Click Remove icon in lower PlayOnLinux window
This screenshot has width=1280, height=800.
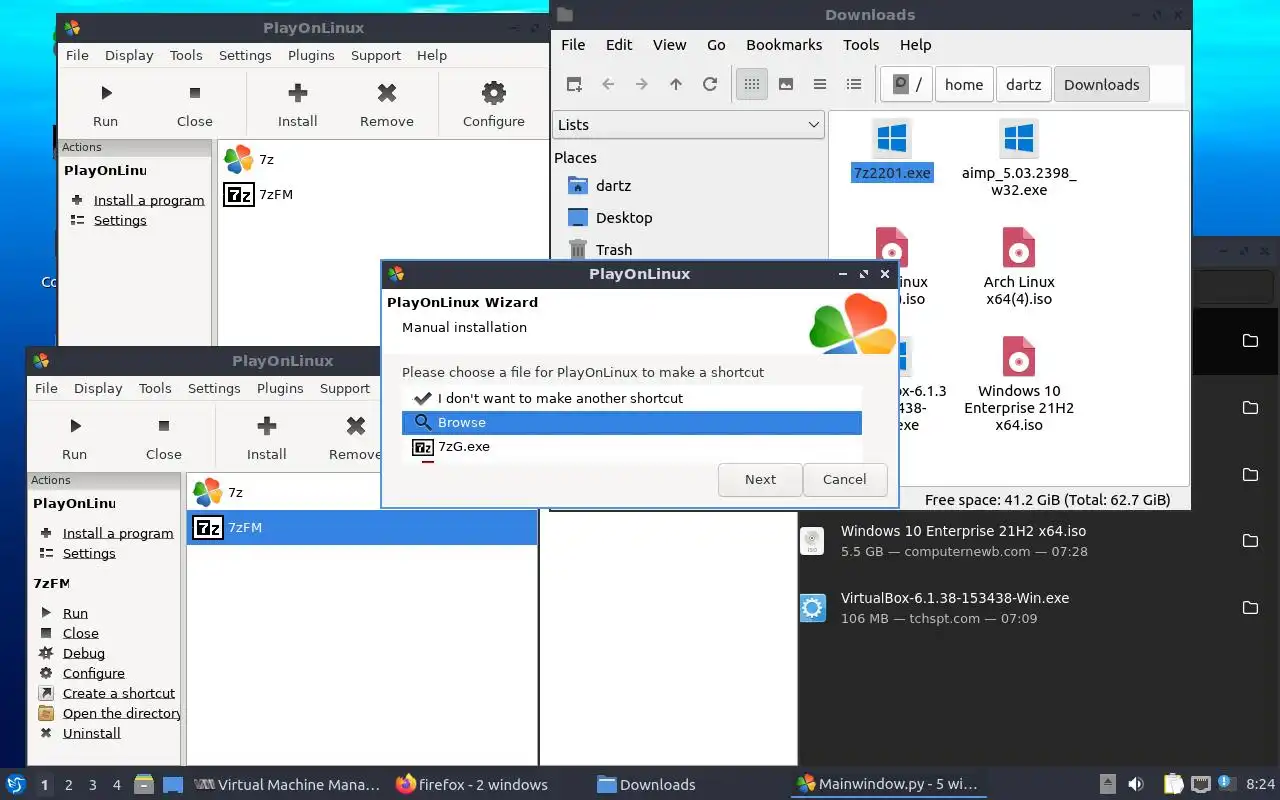click(356, 426)
